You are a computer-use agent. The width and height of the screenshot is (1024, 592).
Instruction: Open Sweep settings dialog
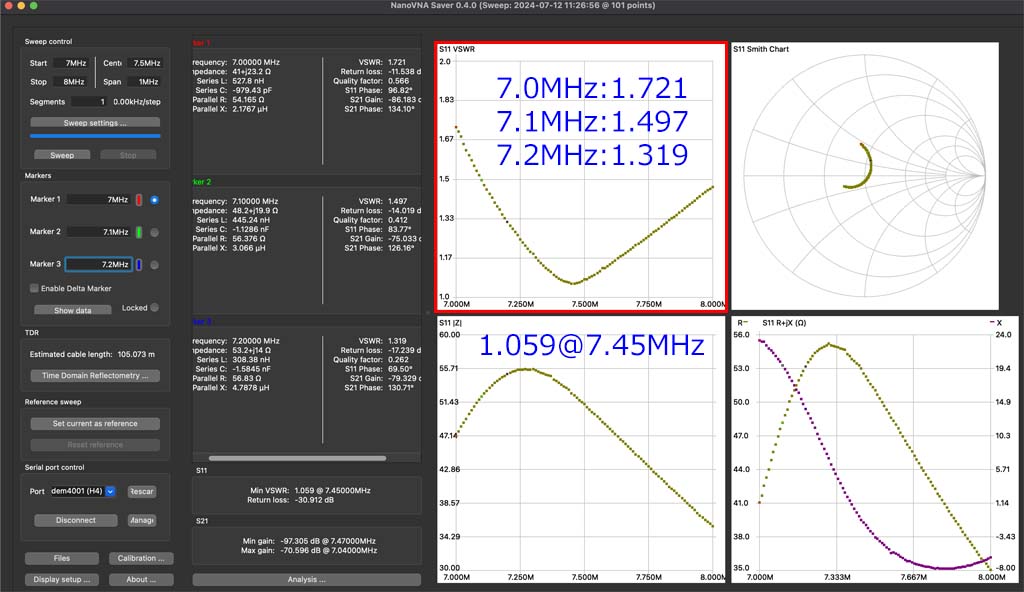click(95, 123)
